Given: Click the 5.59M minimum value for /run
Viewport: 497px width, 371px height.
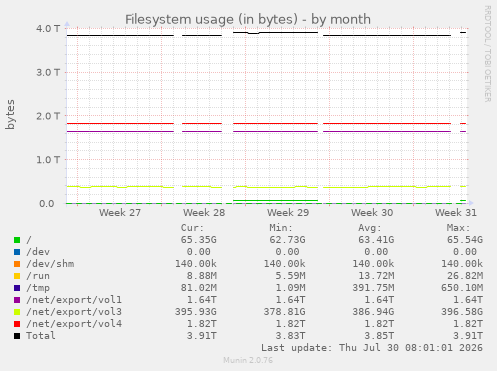Looking at the screenshot, I should [290, 276].
